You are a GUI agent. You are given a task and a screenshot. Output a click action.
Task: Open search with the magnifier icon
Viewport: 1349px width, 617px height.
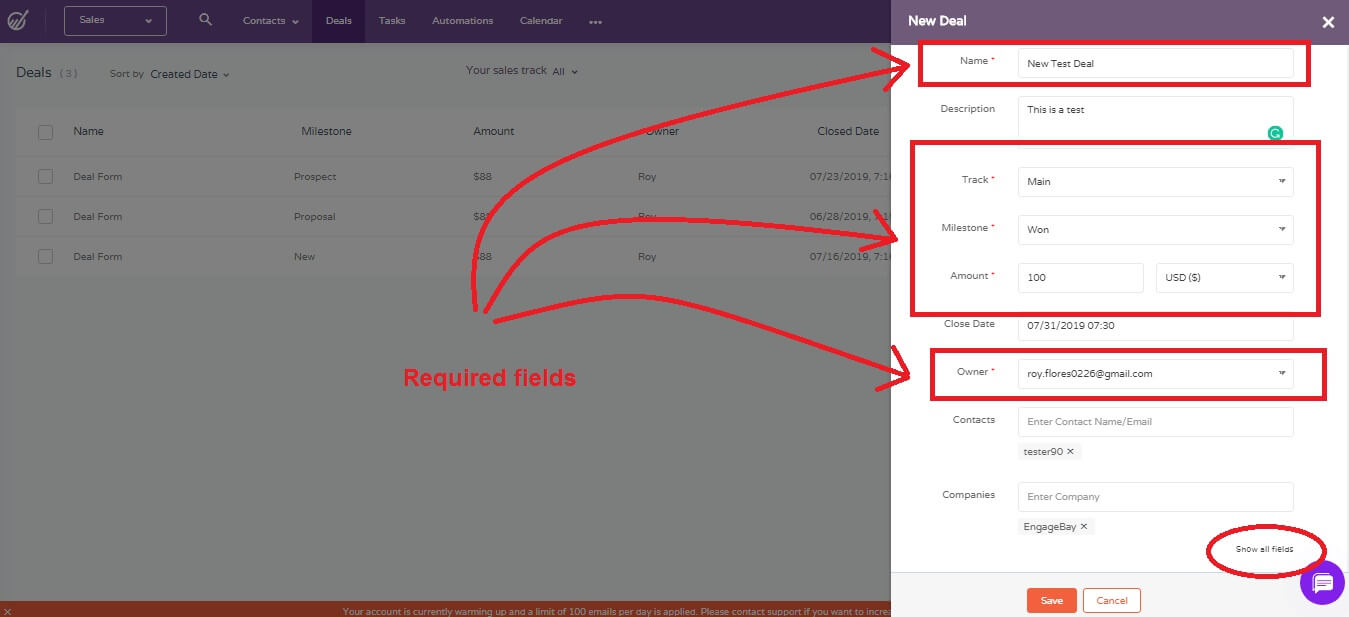(x=205, y=20)
